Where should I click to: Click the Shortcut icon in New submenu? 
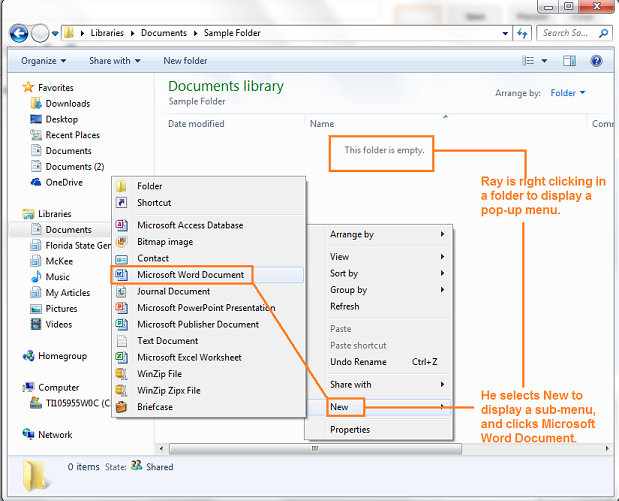click(x=121, y=203)
